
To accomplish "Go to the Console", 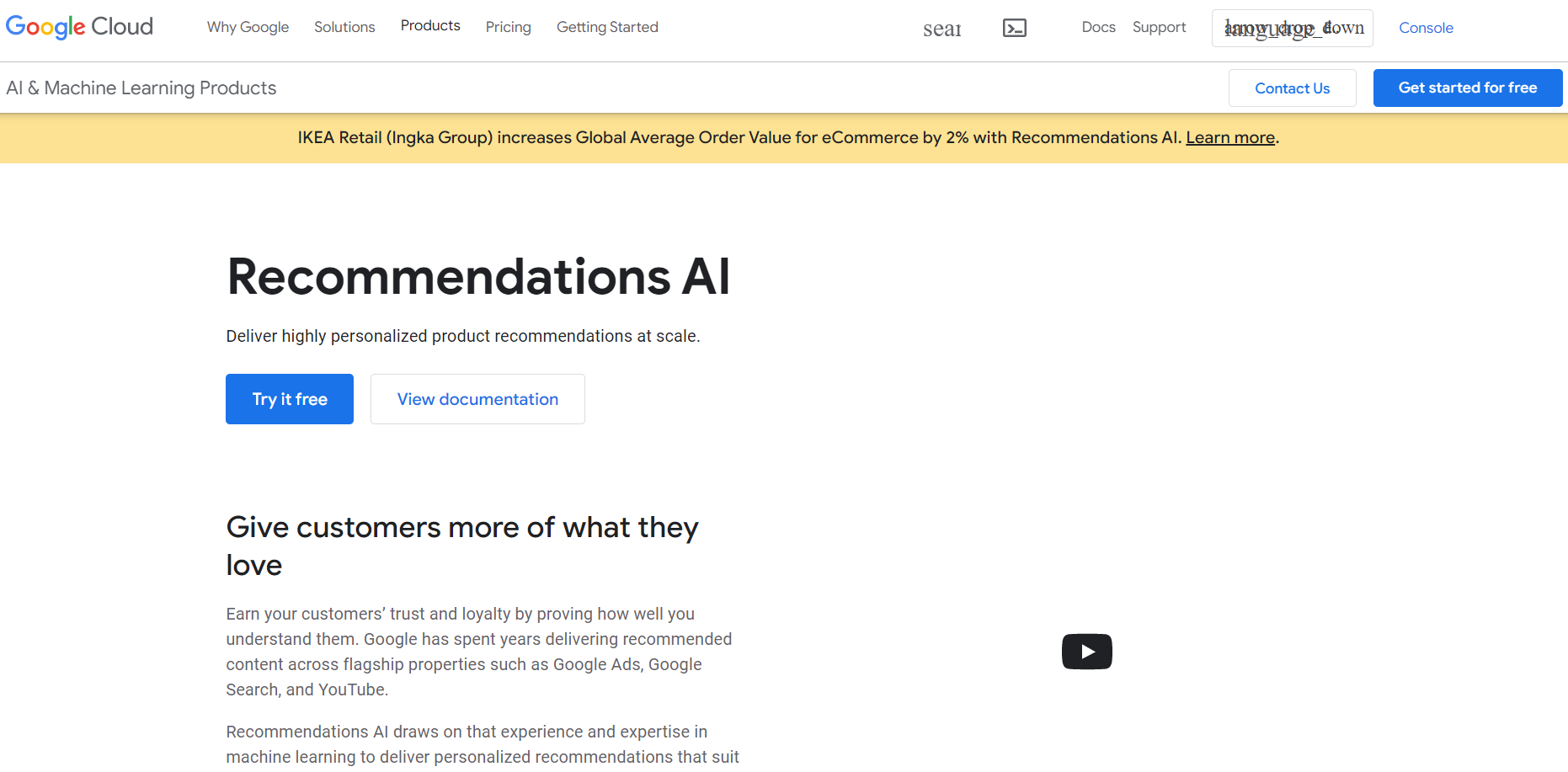I will pos(1426,28).
